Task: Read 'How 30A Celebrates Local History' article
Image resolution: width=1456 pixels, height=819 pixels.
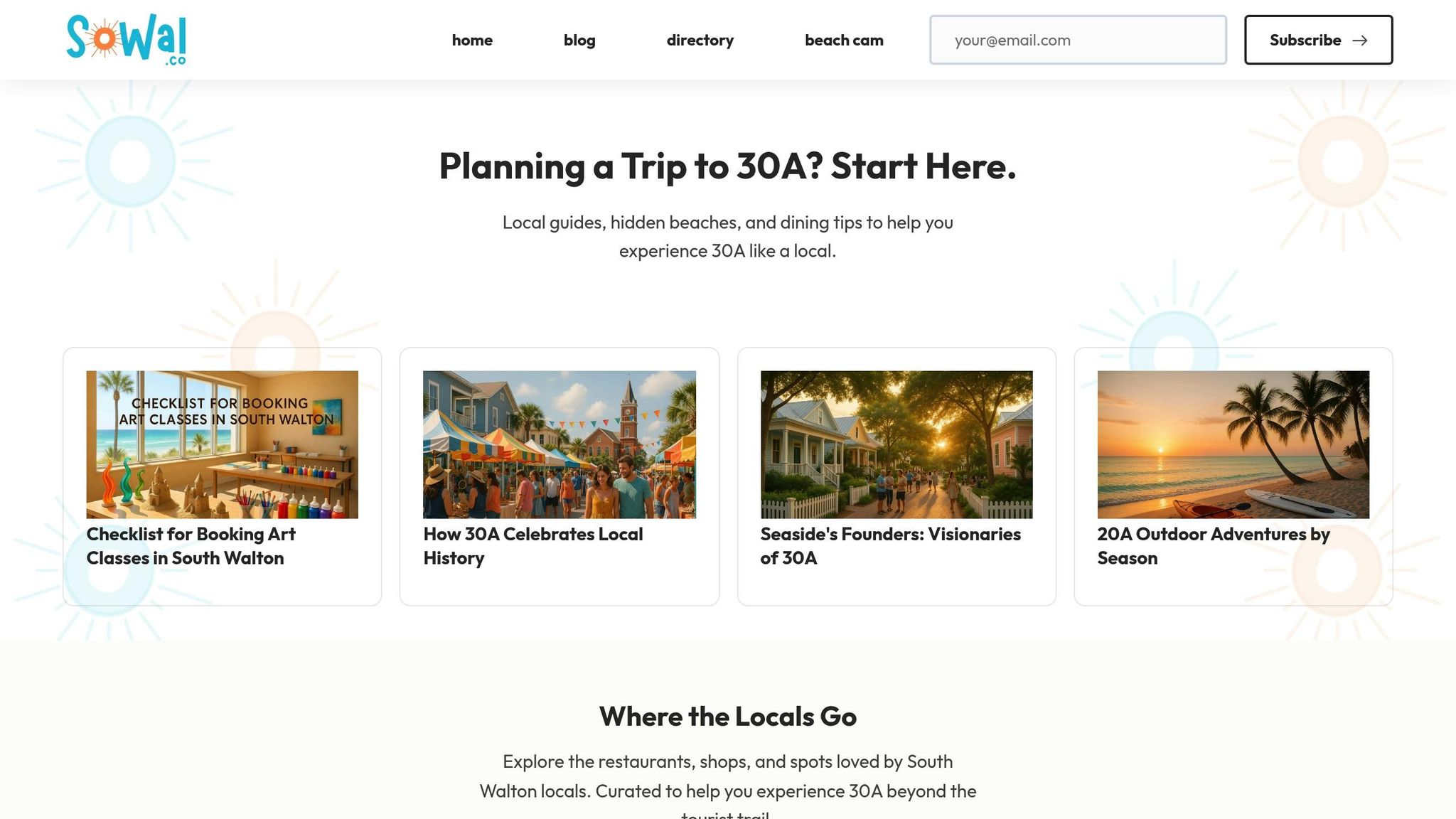Action: point(532,546)
